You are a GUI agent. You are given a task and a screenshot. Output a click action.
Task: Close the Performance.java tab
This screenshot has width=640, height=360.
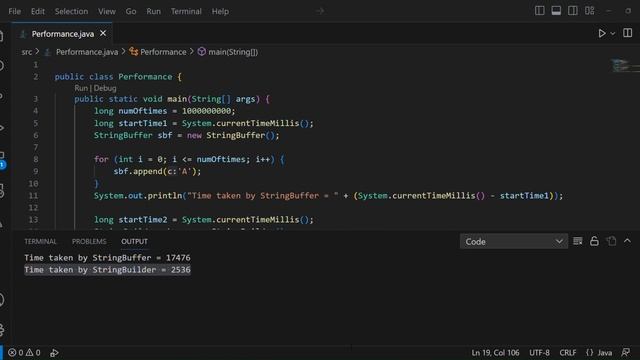[x=103, y=33]
